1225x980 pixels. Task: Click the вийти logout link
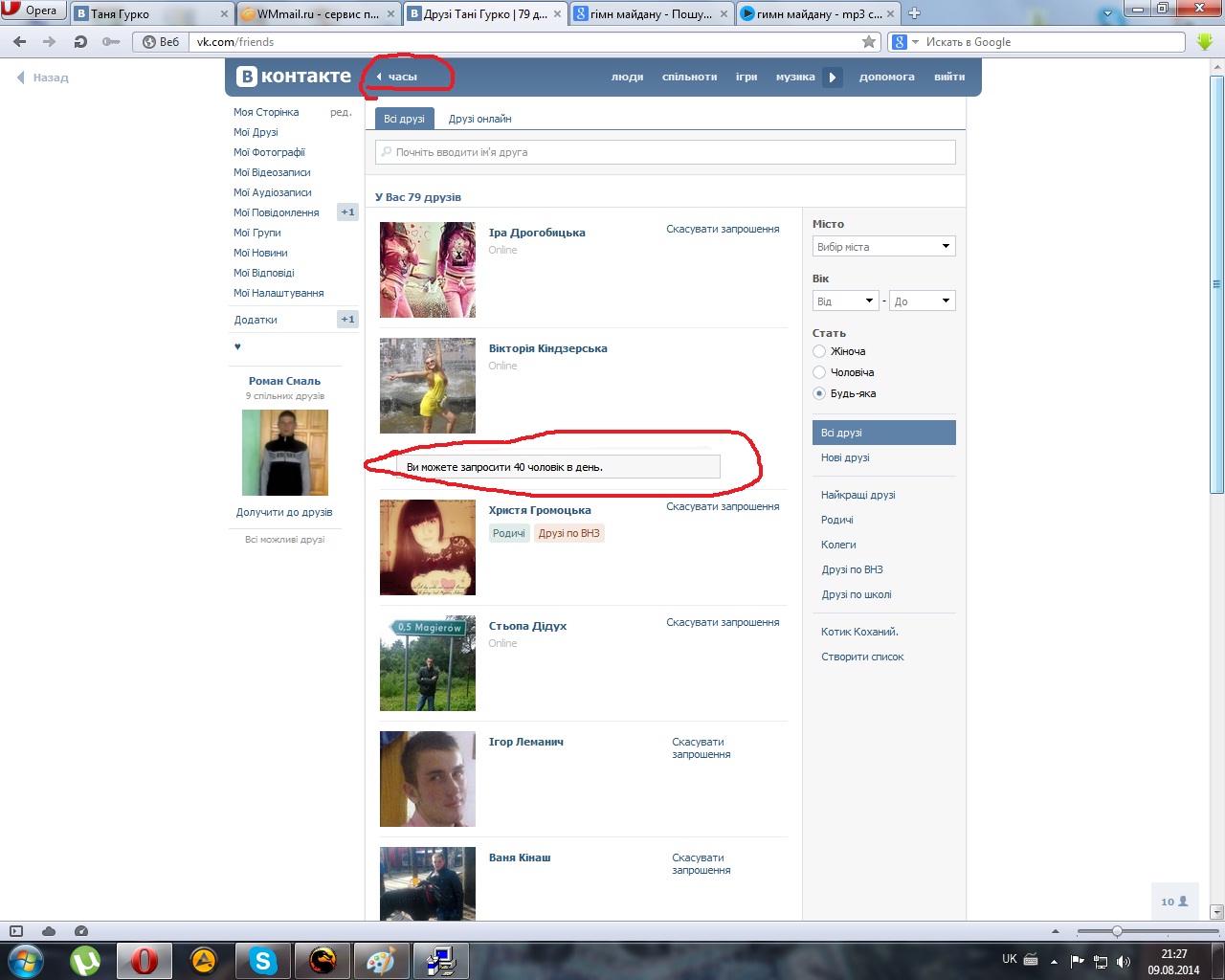coord(949,77)
